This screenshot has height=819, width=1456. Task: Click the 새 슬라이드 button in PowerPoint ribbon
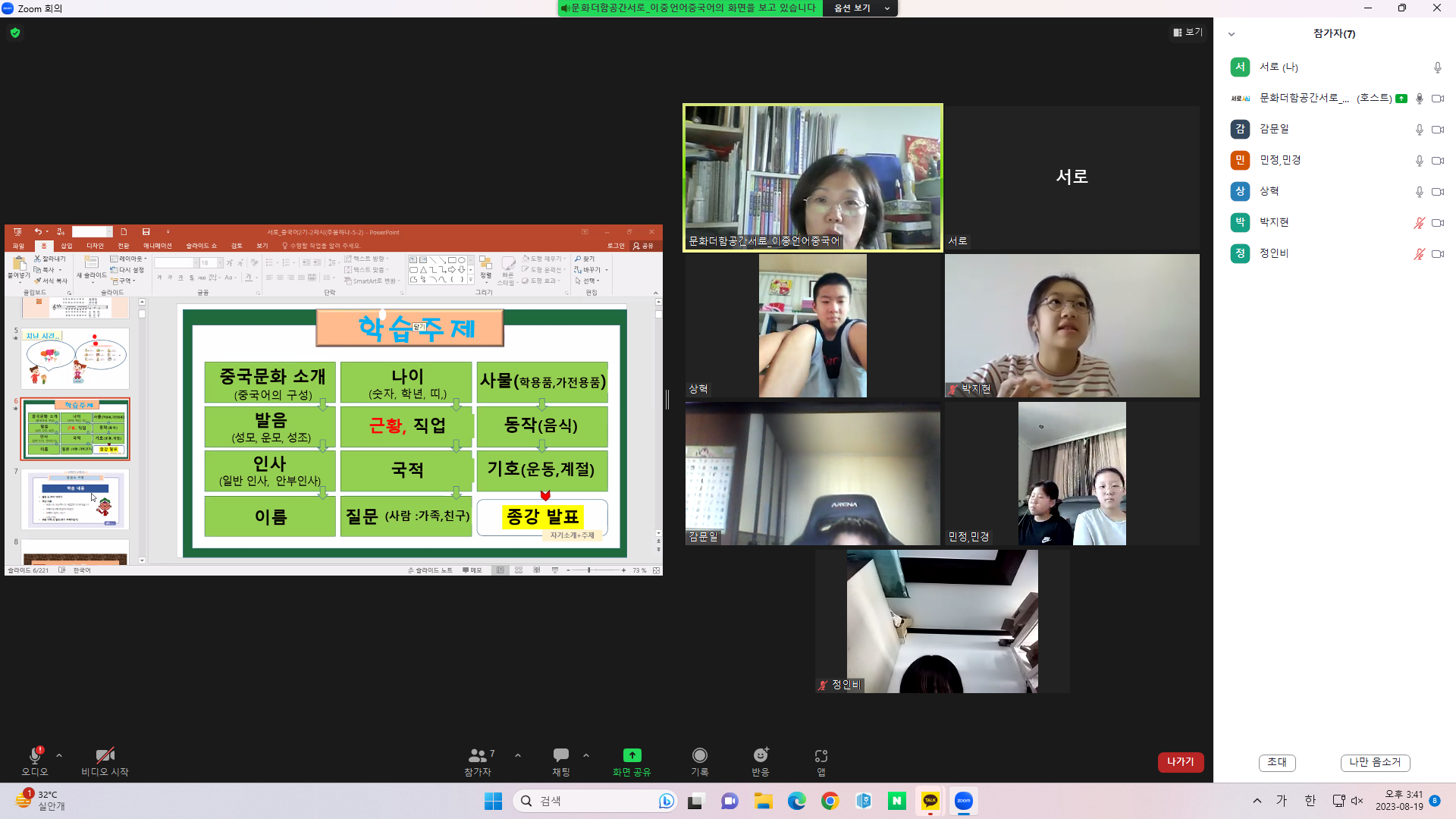pos(91,268)
